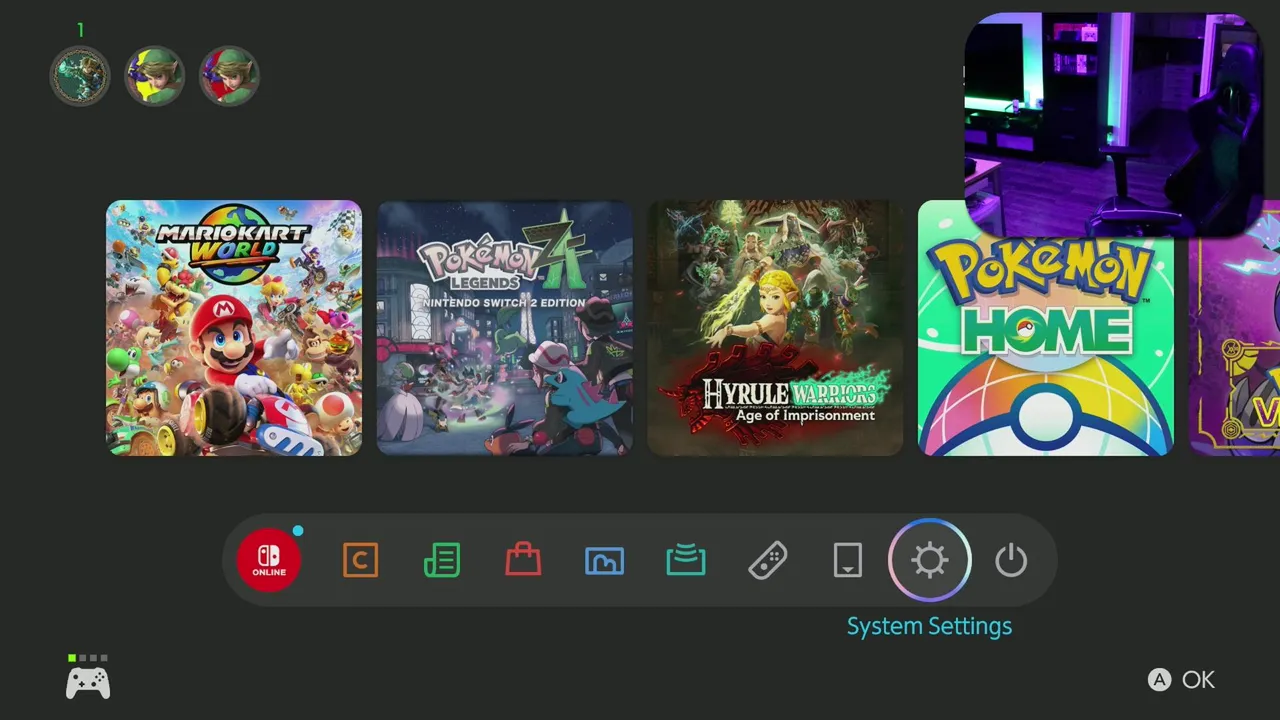Viewport: 1280px width, 720px height.
Task: Click the System Settings text label
Action: (x=929, y=626)
